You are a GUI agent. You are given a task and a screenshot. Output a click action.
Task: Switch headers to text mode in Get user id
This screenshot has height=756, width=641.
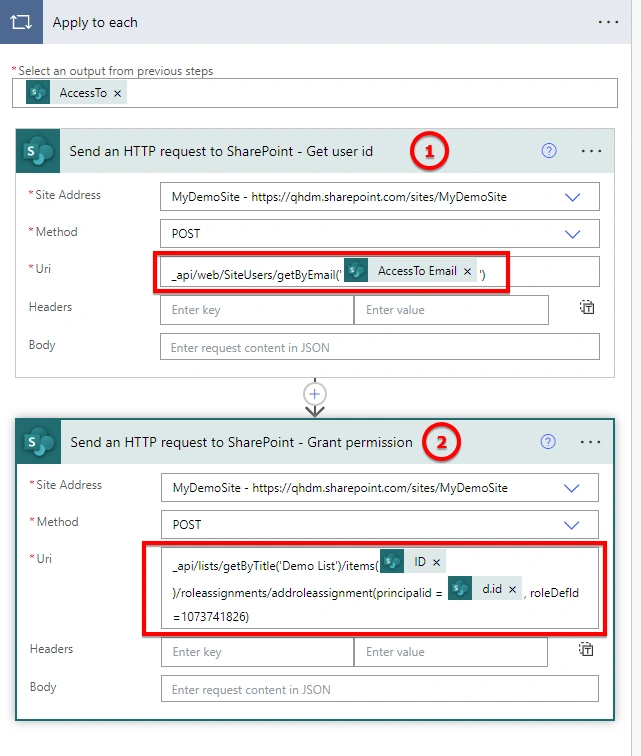pos(586,307)
